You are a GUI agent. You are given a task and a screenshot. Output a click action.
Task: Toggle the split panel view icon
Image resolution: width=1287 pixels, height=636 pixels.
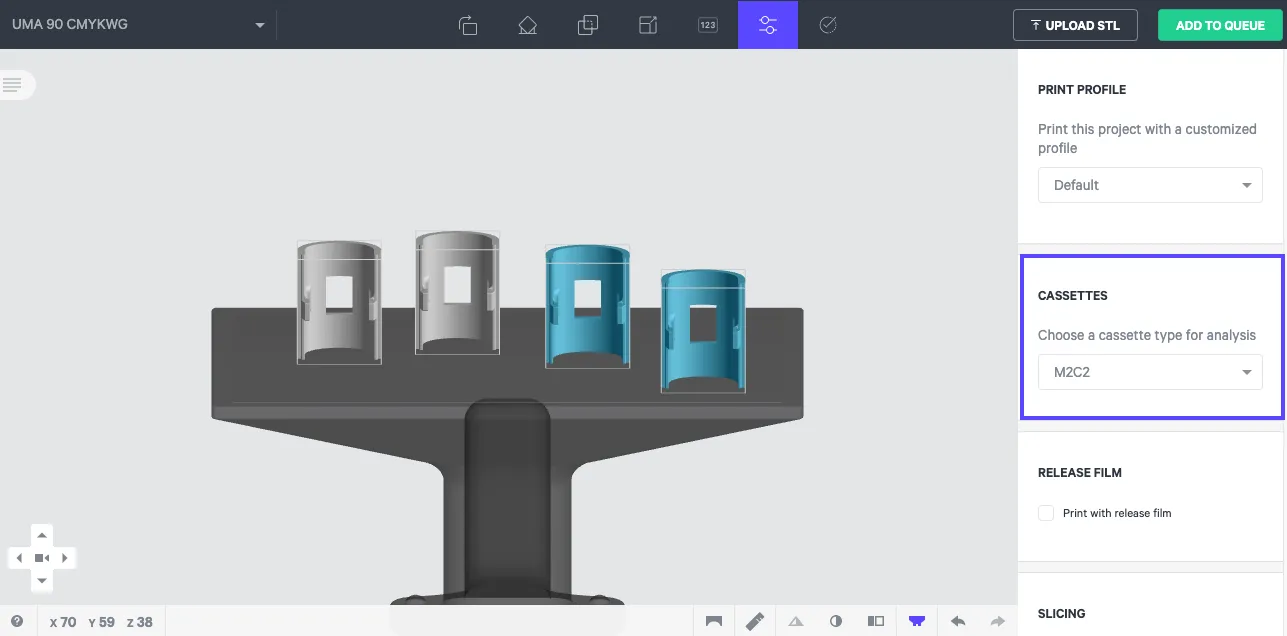tap(876, 621)
